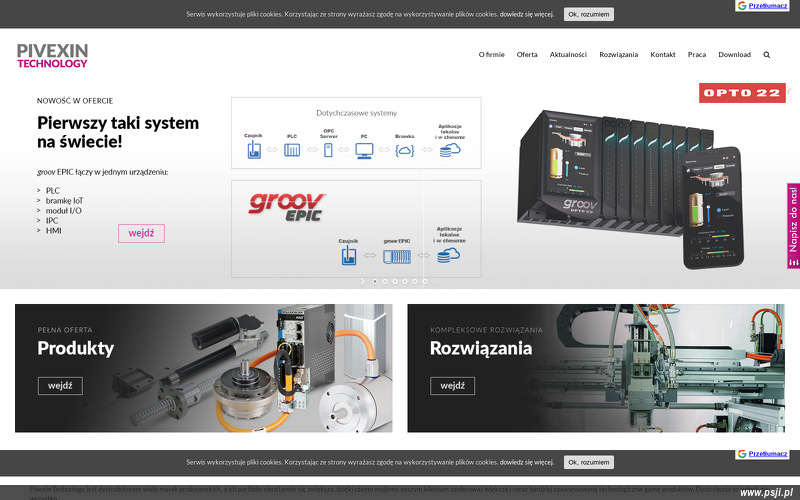Click the cloud apps icon in groov EPIC diagram
This screenshot has width=800, height=500.
(448, 255)
